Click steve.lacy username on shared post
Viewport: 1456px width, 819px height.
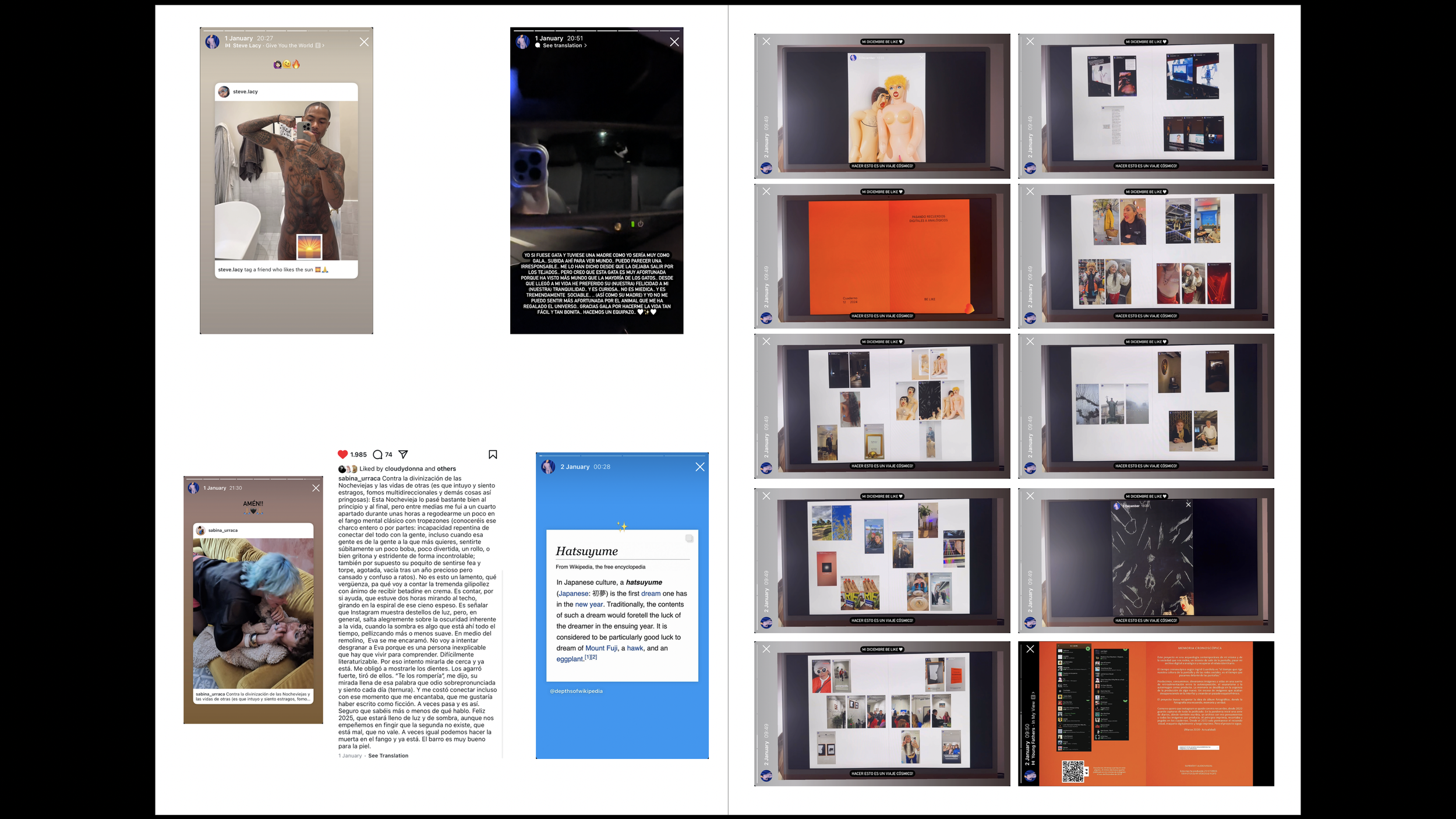pos(245,91)
